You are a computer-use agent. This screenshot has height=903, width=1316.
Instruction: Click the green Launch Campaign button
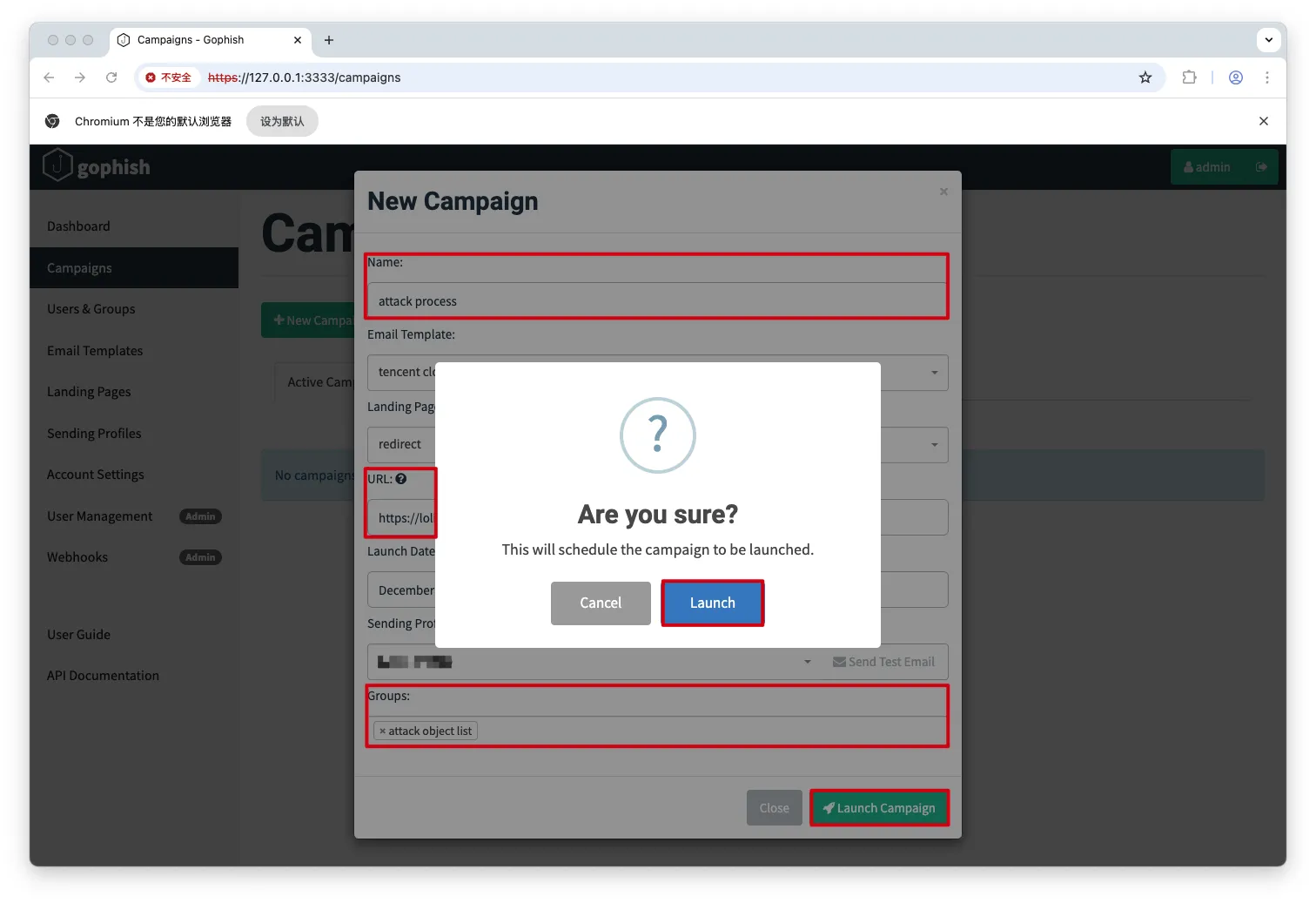click(879, 808)
